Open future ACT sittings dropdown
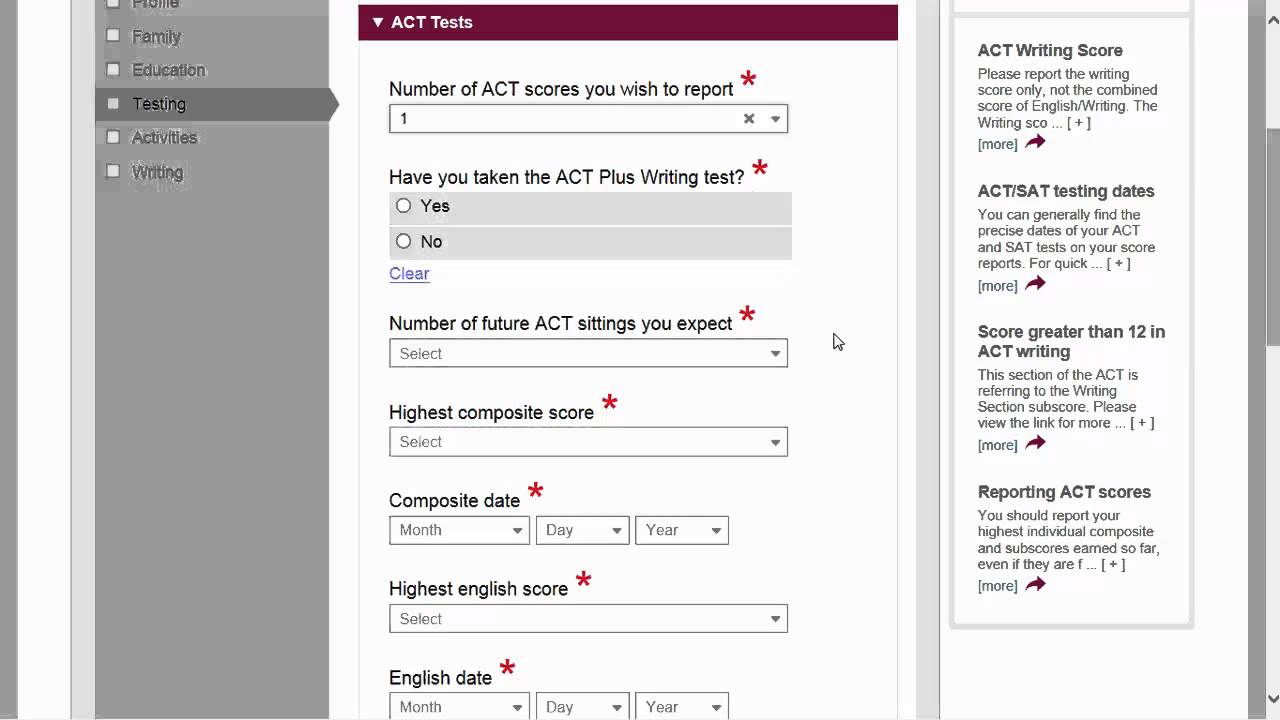Image resolution: width=1280 pixels, height=720 pixels. pos(588,354)
